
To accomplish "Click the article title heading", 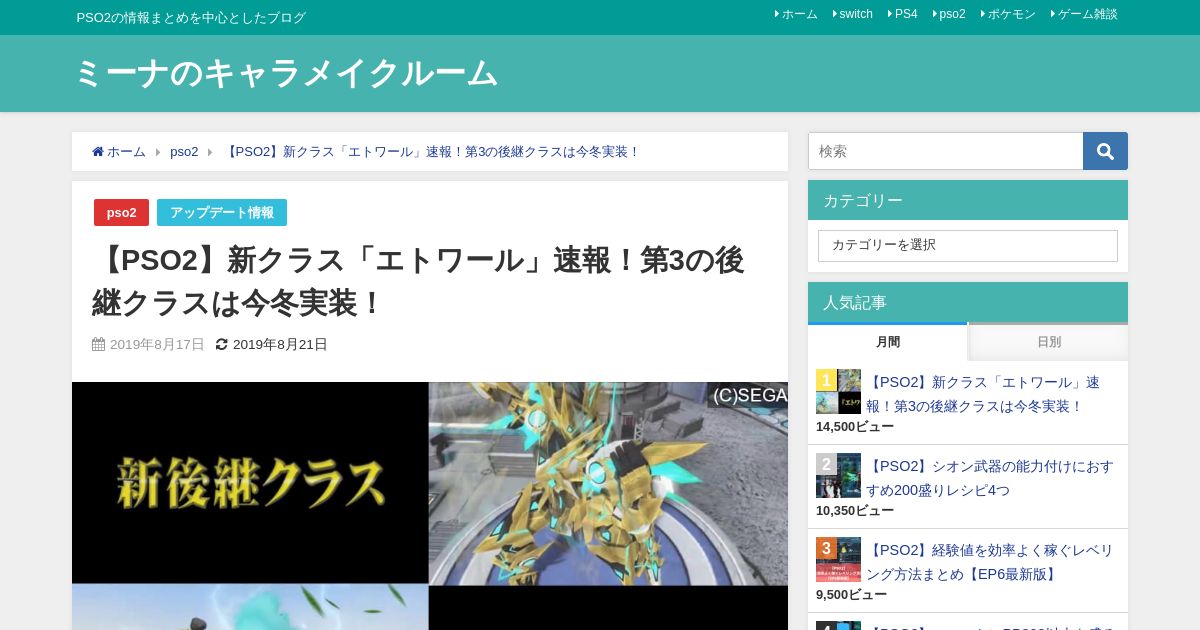I will [418, 281].
